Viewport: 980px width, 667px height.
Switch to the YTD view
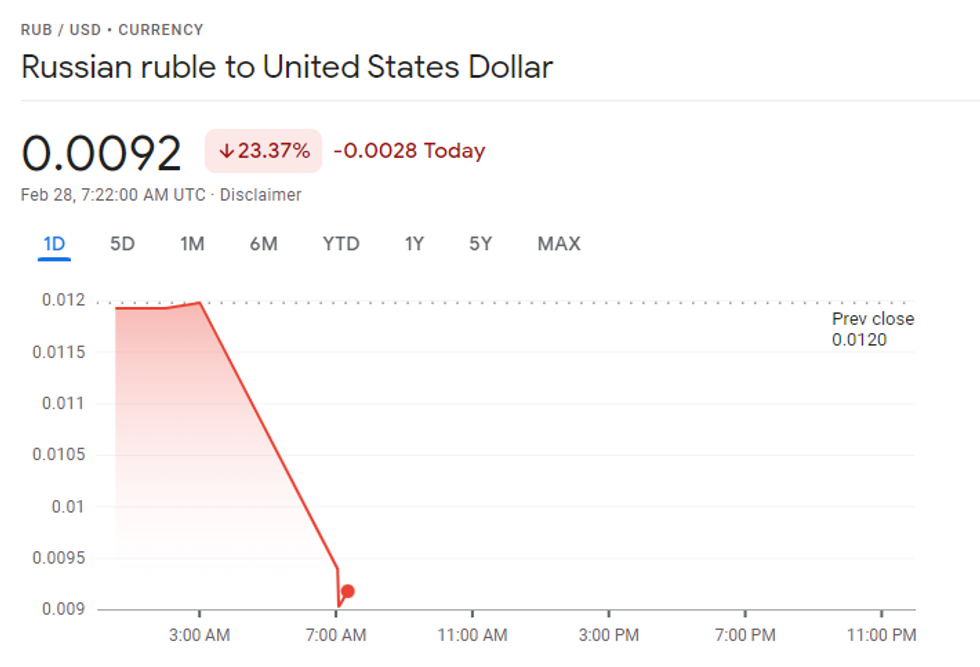coord(340,243)
